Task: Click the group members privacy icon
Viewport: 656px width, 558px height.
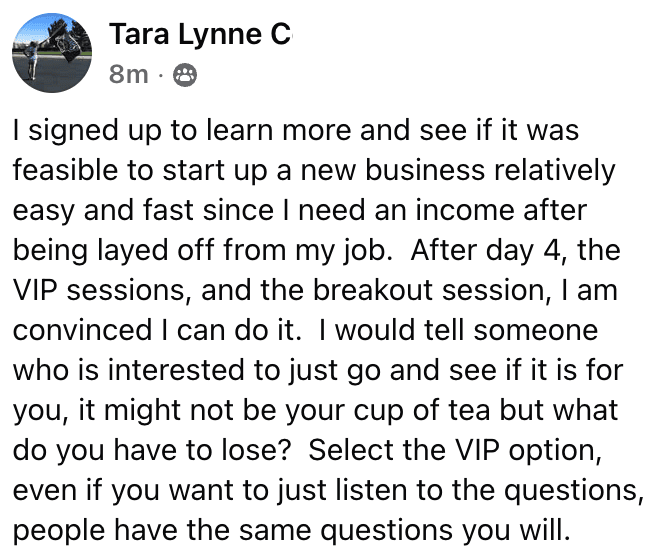Action: (x=185, y=74)
